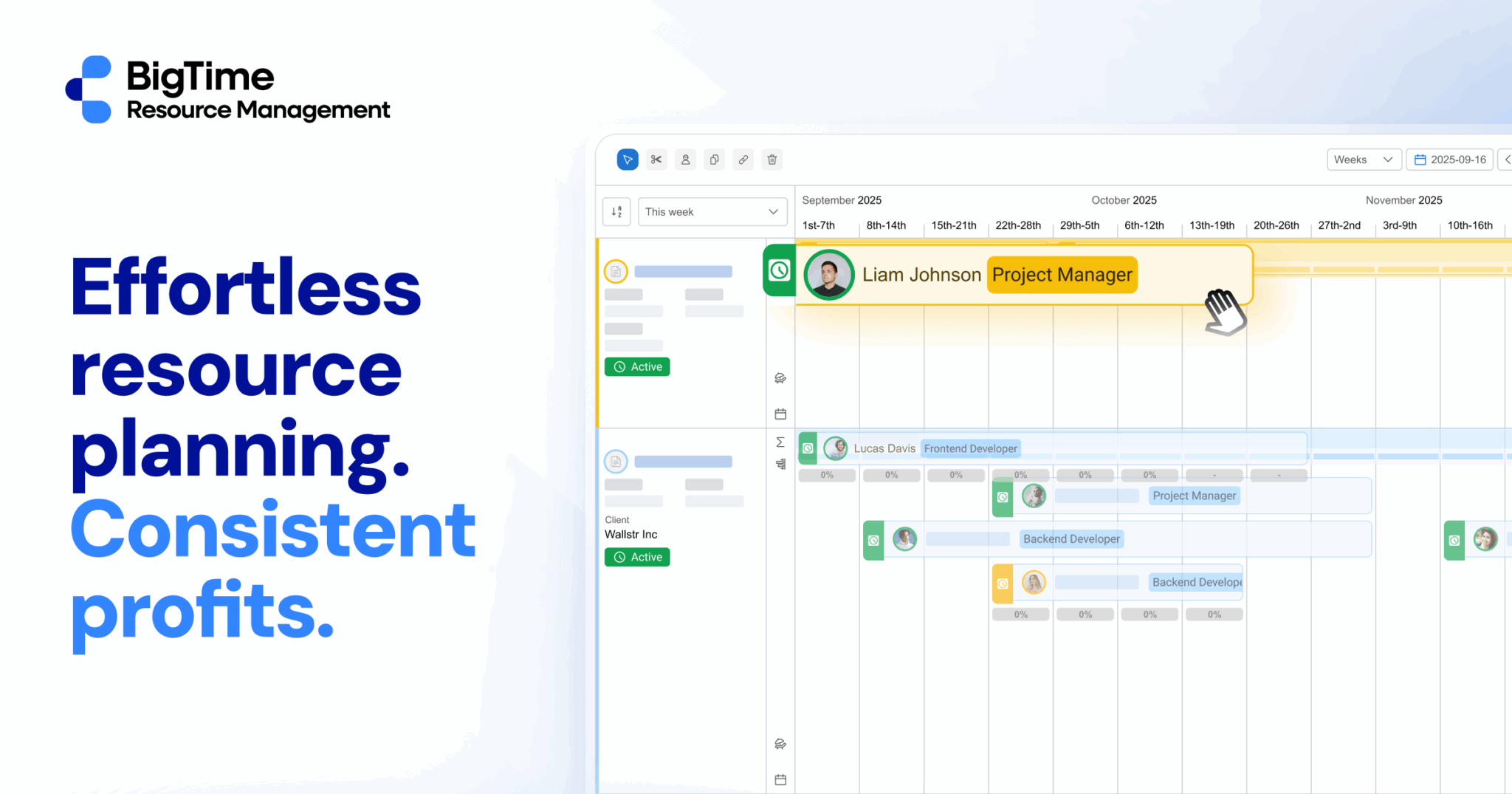Click the trash delete icon

(x=772, y=160)
